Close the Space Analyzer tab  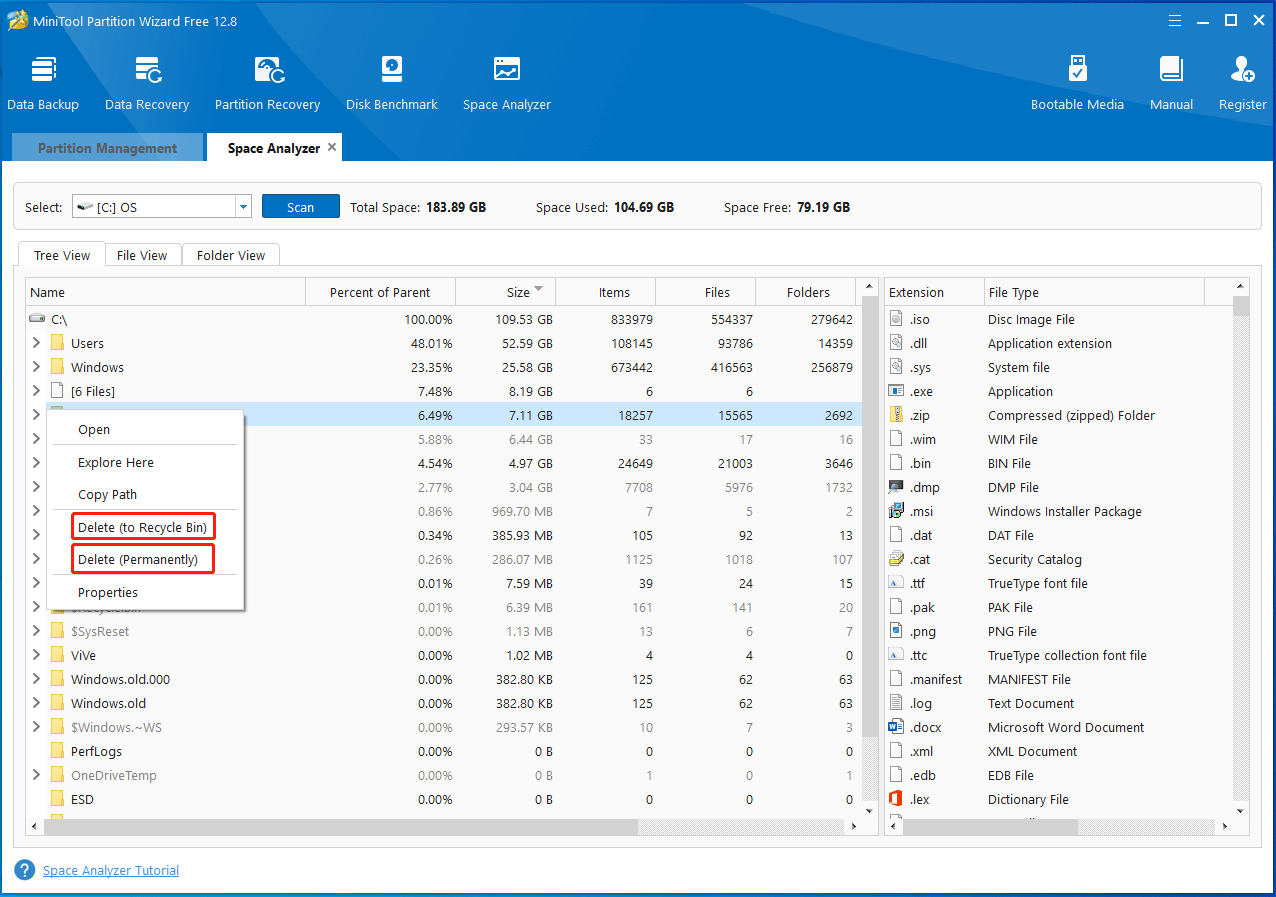[x=332, y=147]
